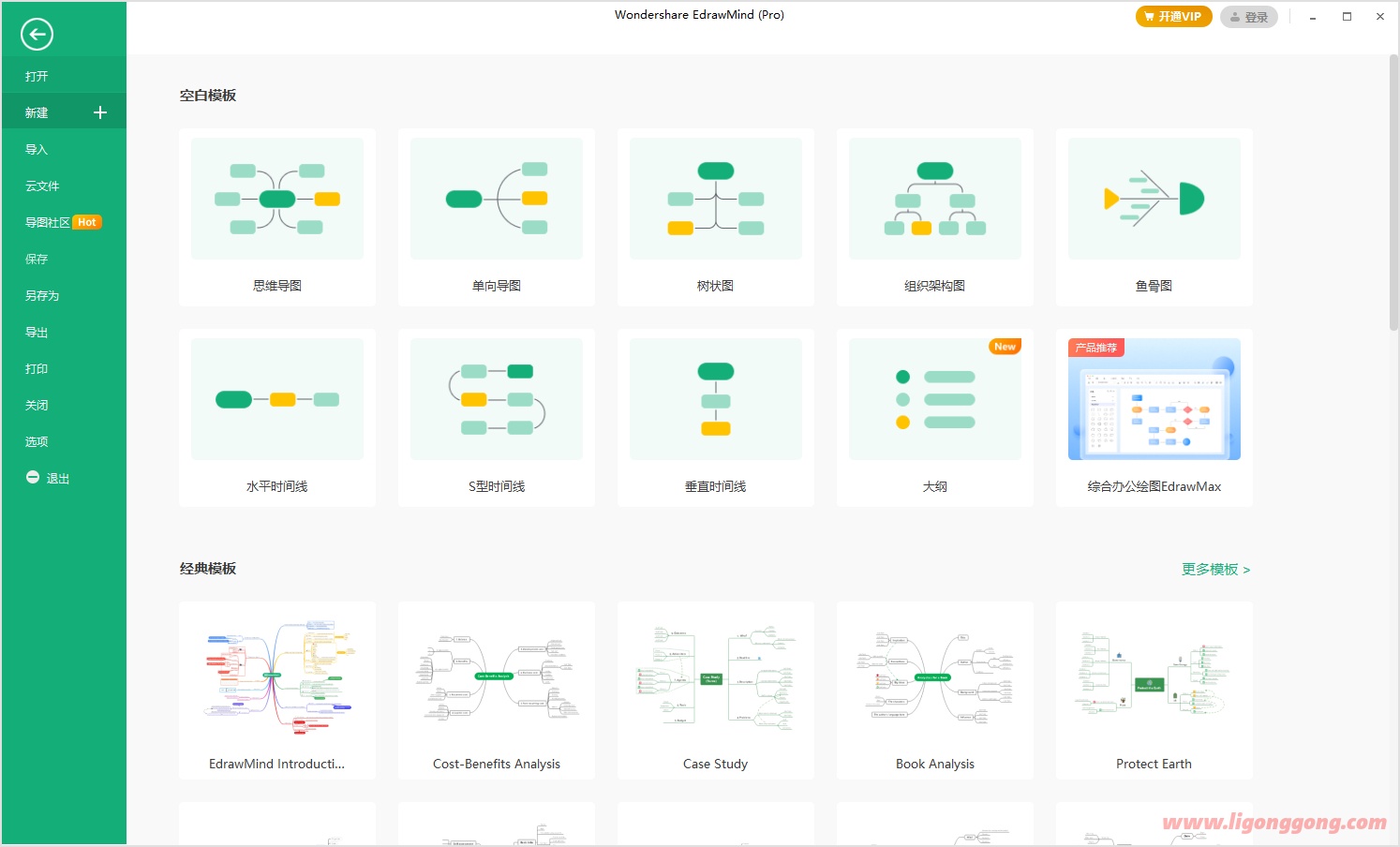This screenshot has height=847, width=1400.
Task: Click the 组织架构图 label text
Action: [935, 286]
